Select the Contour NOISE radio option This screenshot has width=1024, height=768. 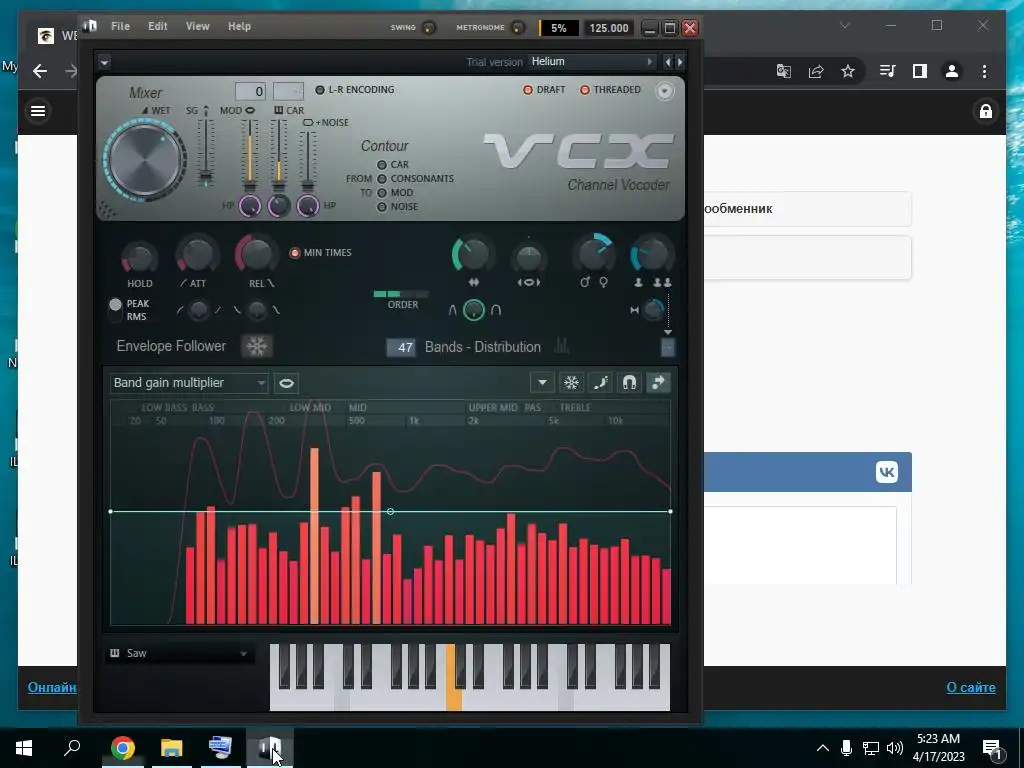[382, 206]
